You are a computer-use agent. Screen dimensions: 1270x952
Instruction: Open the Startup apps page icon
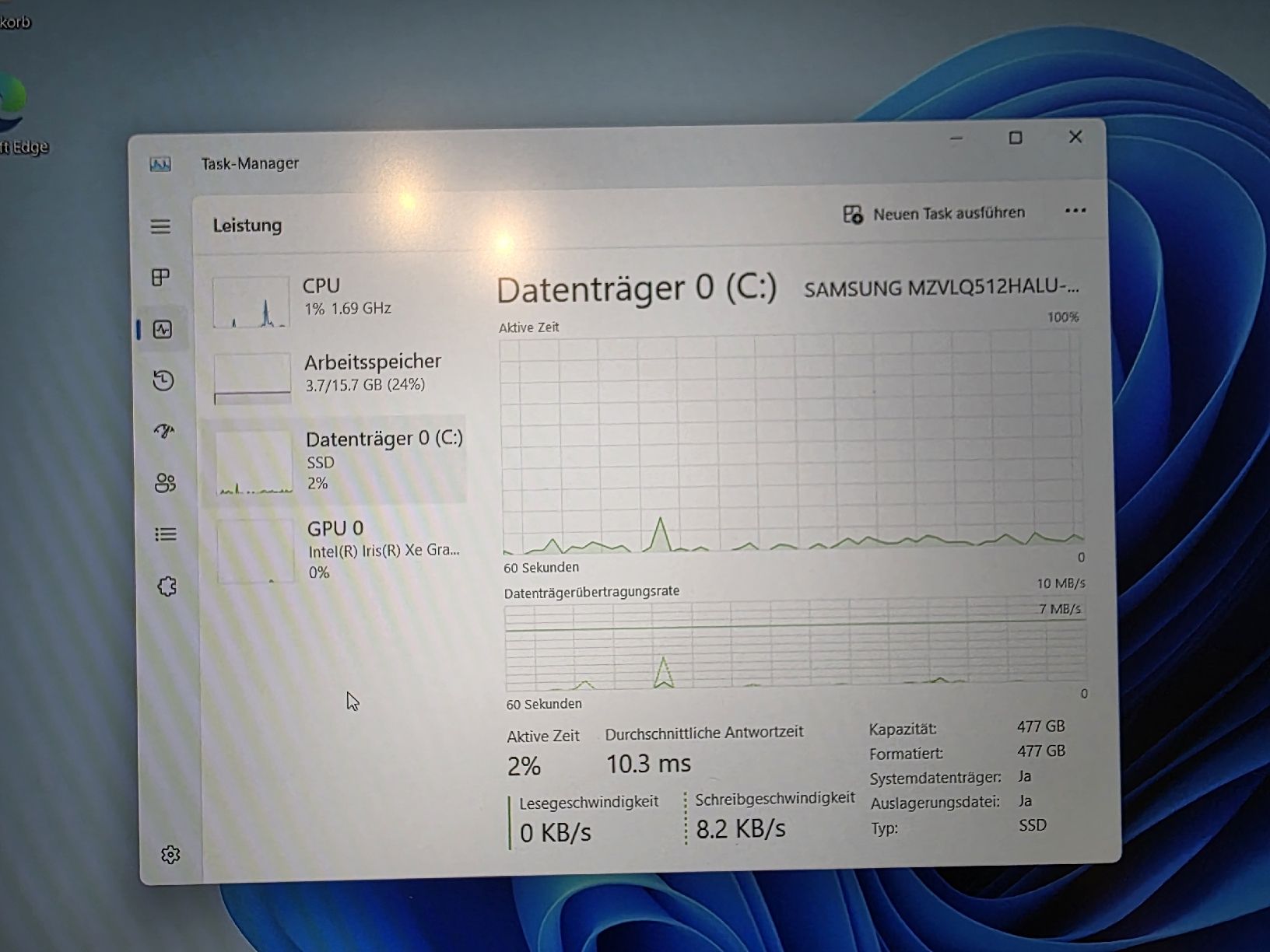point(164,431)
